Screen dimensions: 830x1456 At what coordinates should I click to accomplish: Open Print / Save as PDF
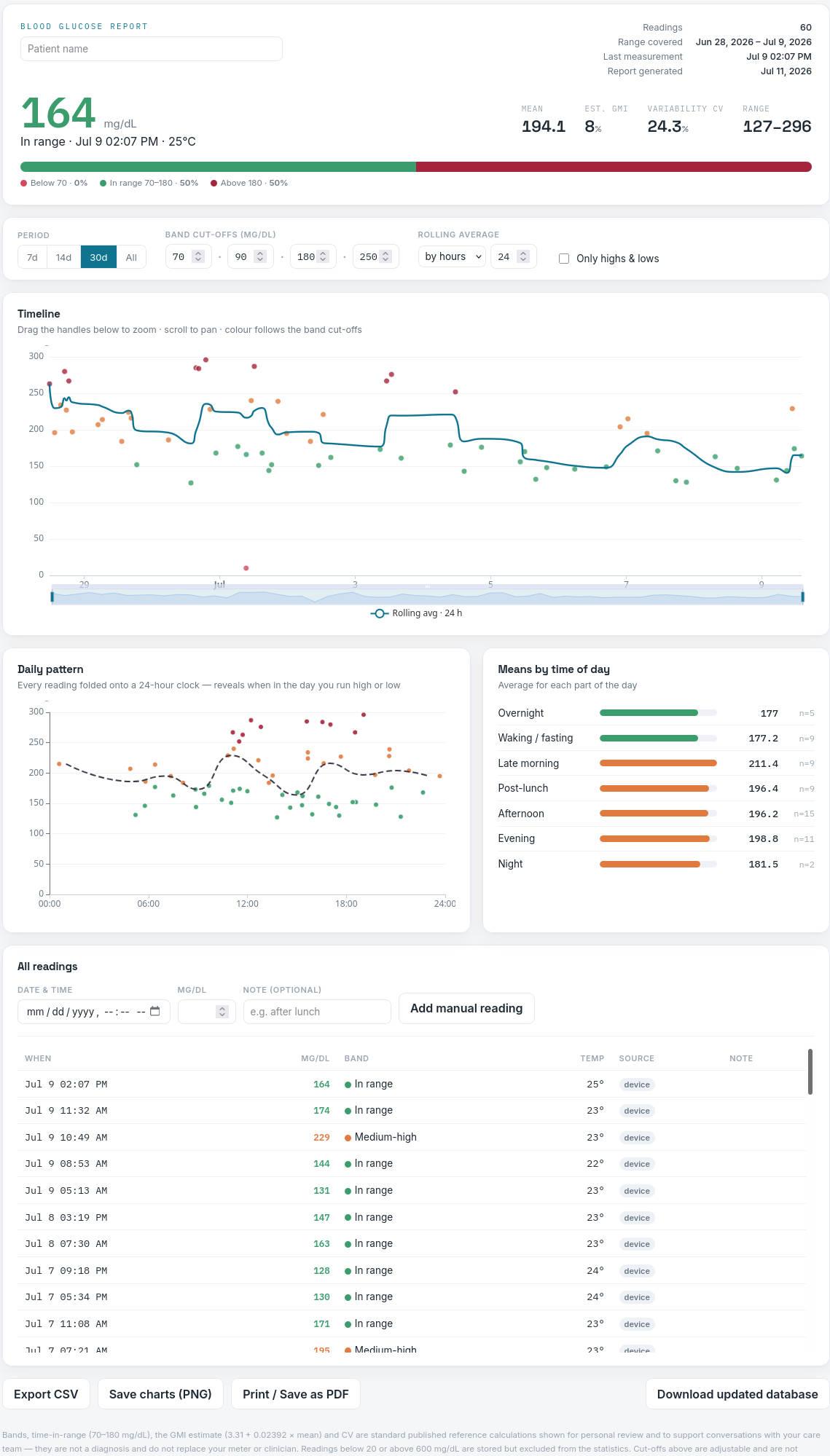pyautogui.click(x=296, y=1394)
